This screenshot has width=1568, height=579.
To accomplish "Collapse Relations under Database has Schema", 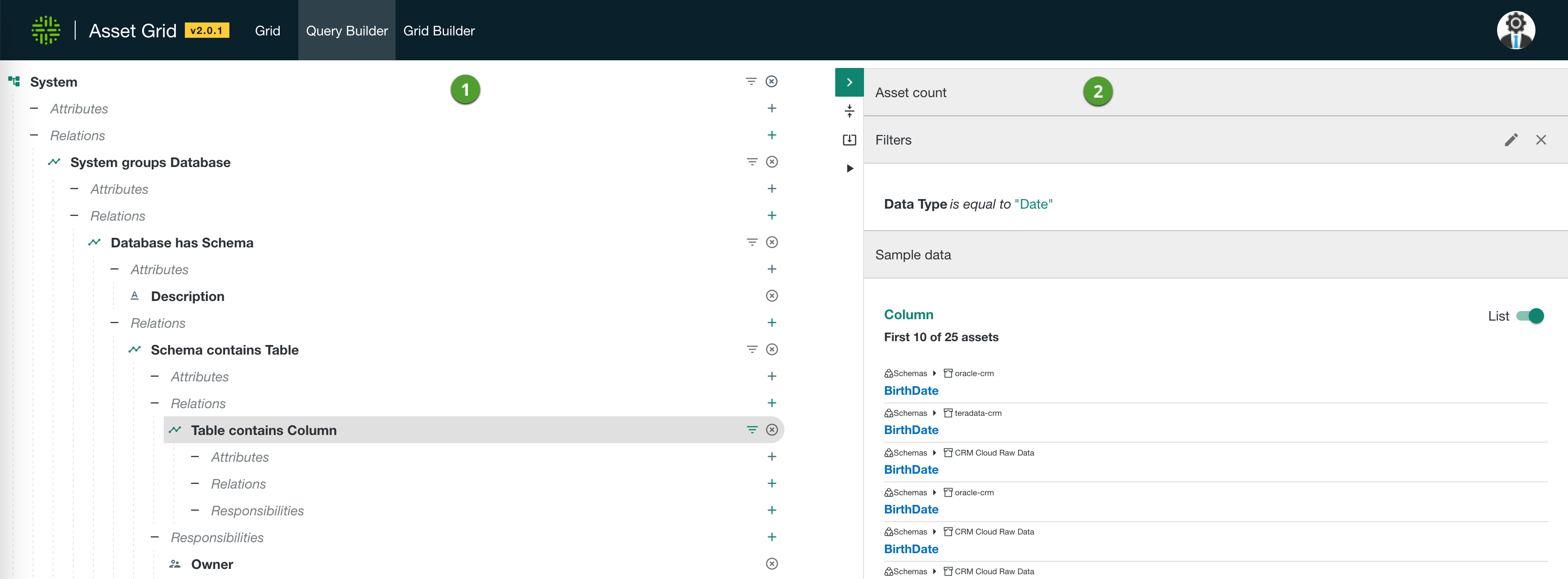I will click(x=114, y=323).
